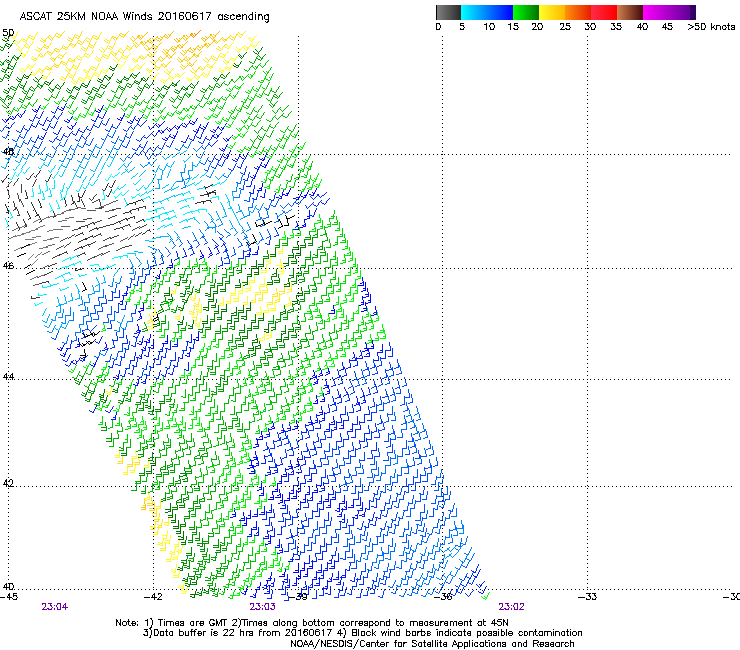Click the latitude label '46'
The height and width of the screenshot is (650, 740).
[8, 266]
